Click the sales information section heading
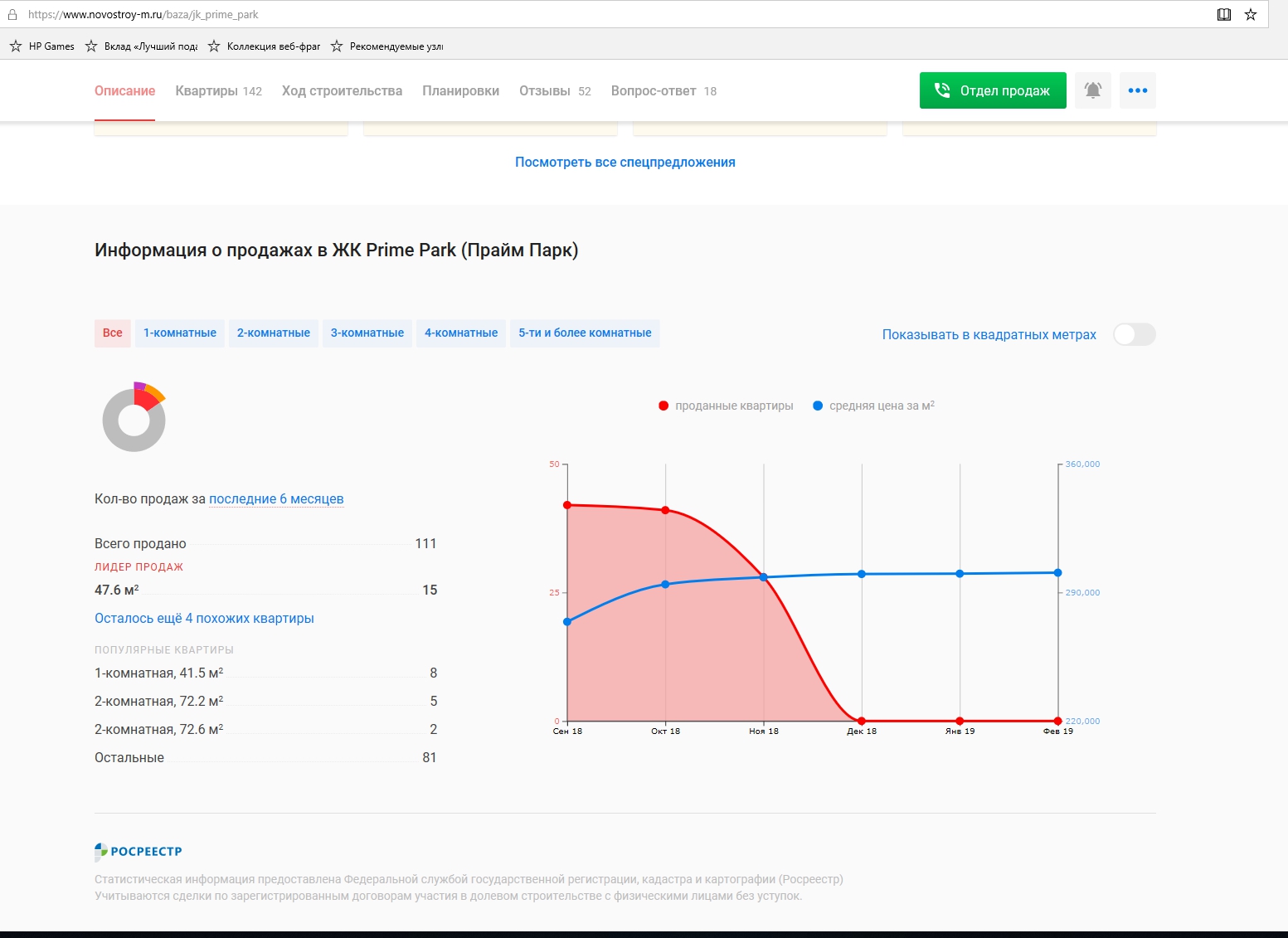Screen dimensions: 1288x938 (337, 250)
